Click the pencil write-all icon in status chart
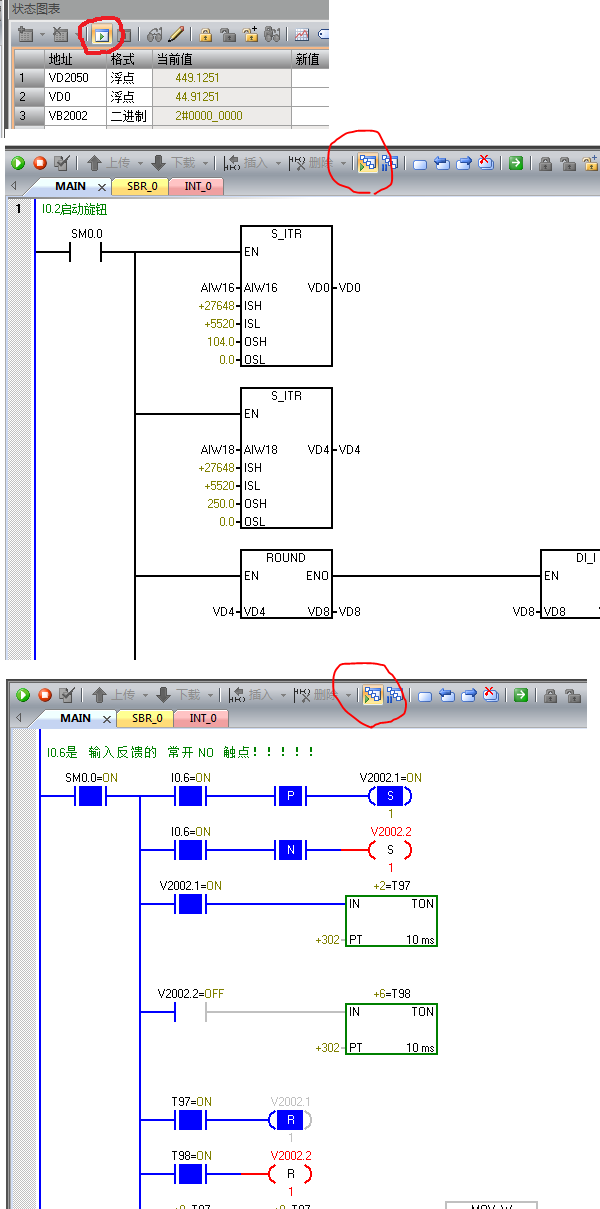The image size is (600, 1209). 176,35
